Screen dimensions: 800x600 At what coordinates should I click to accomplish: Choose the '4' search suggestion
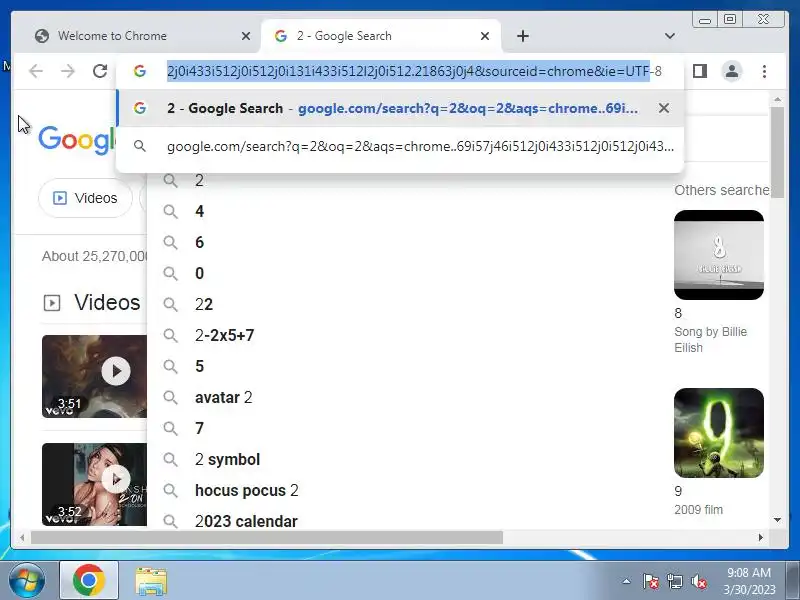(x=199, y=211)
